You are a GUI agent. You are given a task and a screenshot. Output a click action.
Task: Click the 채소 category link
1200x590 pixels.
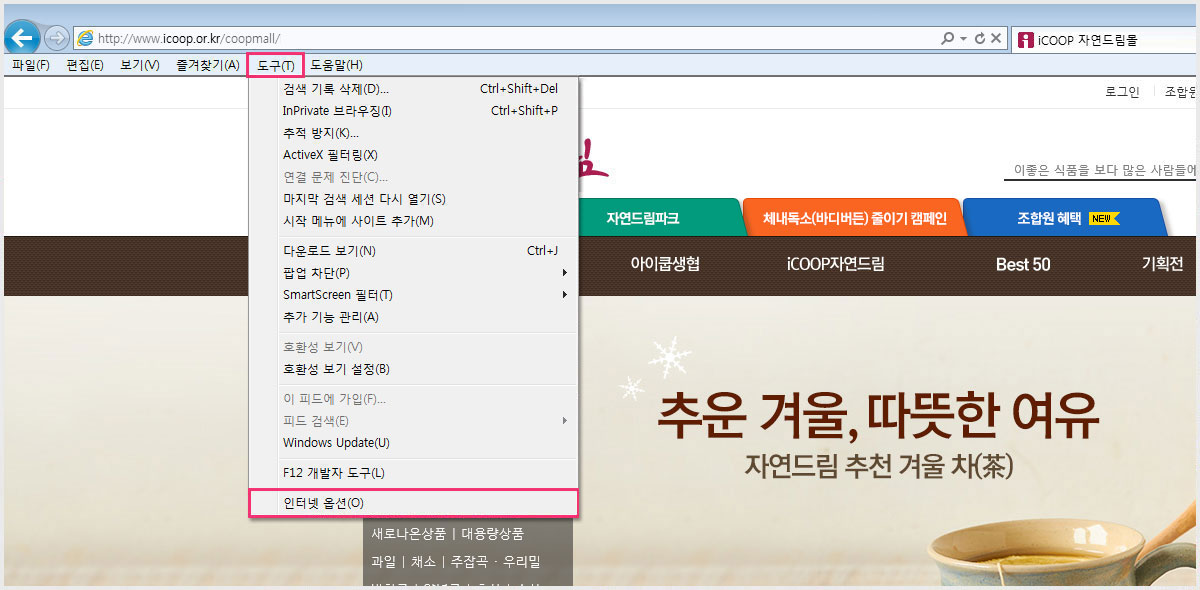(424, 562)
